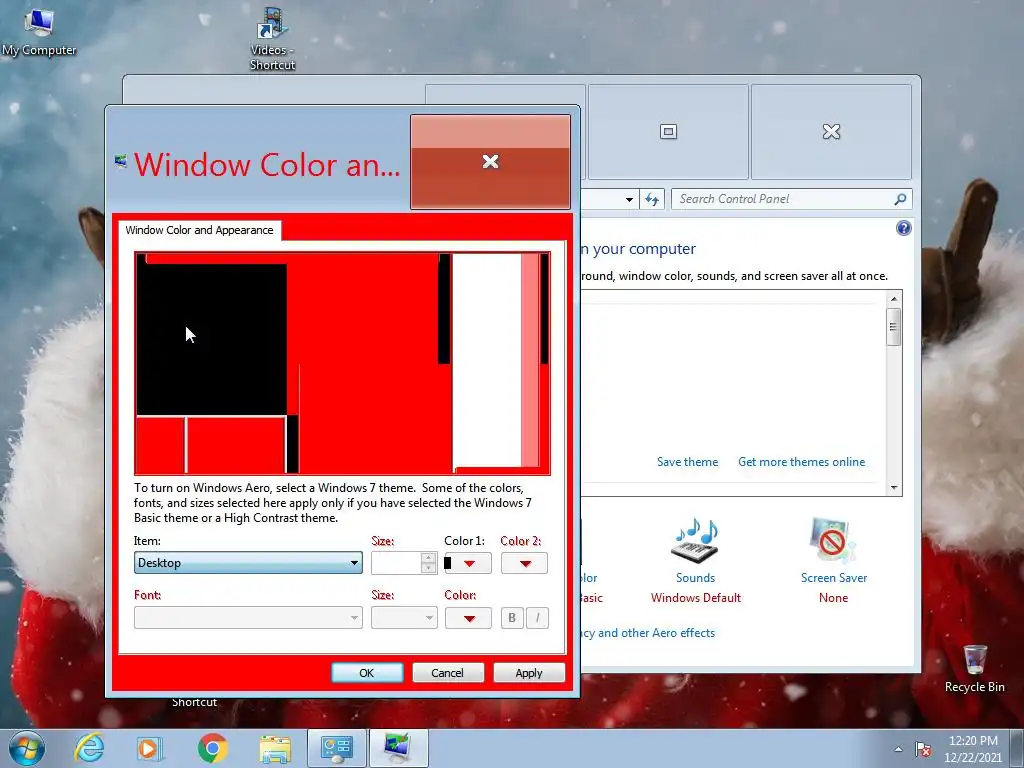Open Control Panel help icon

pos(904,228)
